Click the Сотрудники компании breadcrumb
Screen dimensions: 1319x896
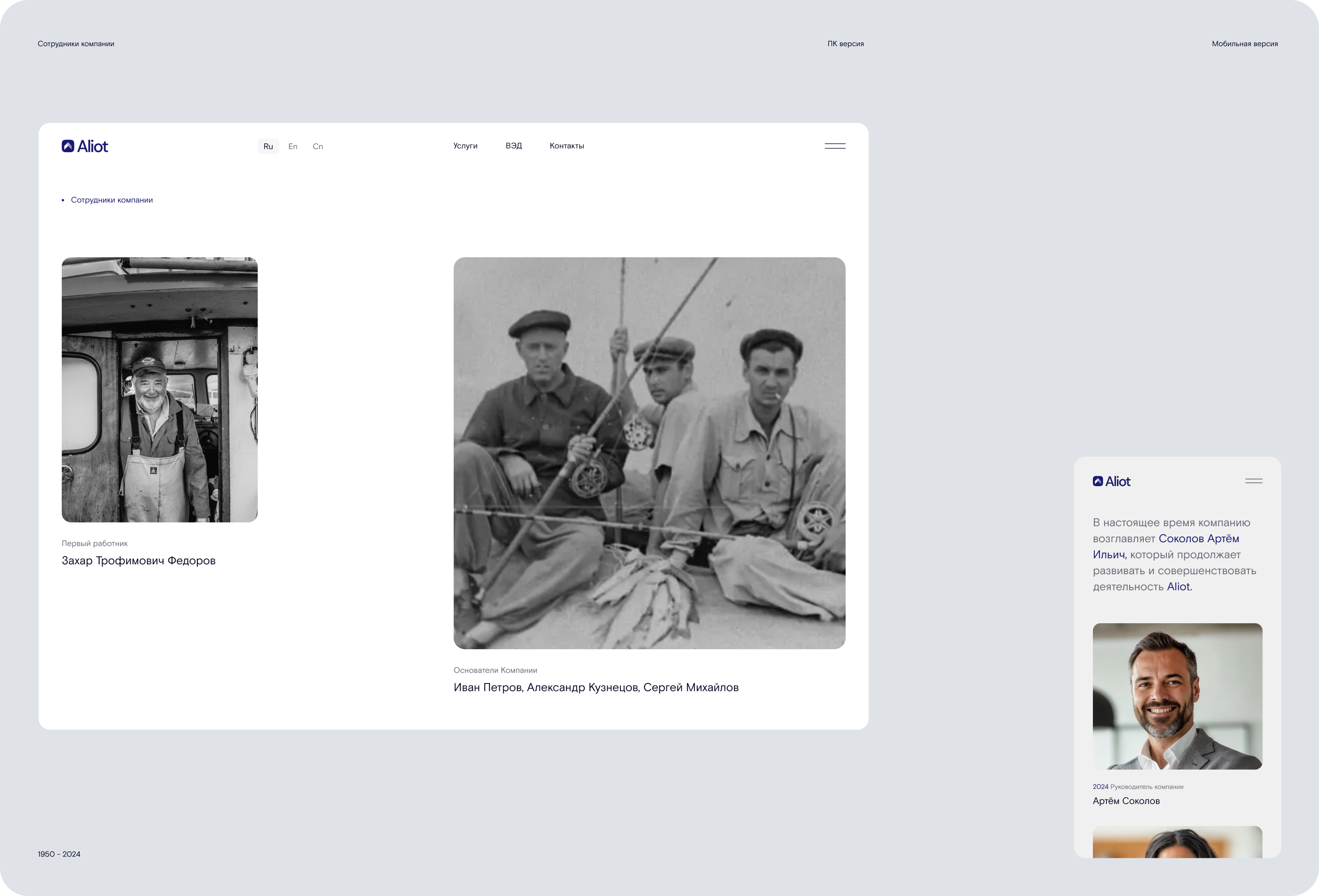112,200
